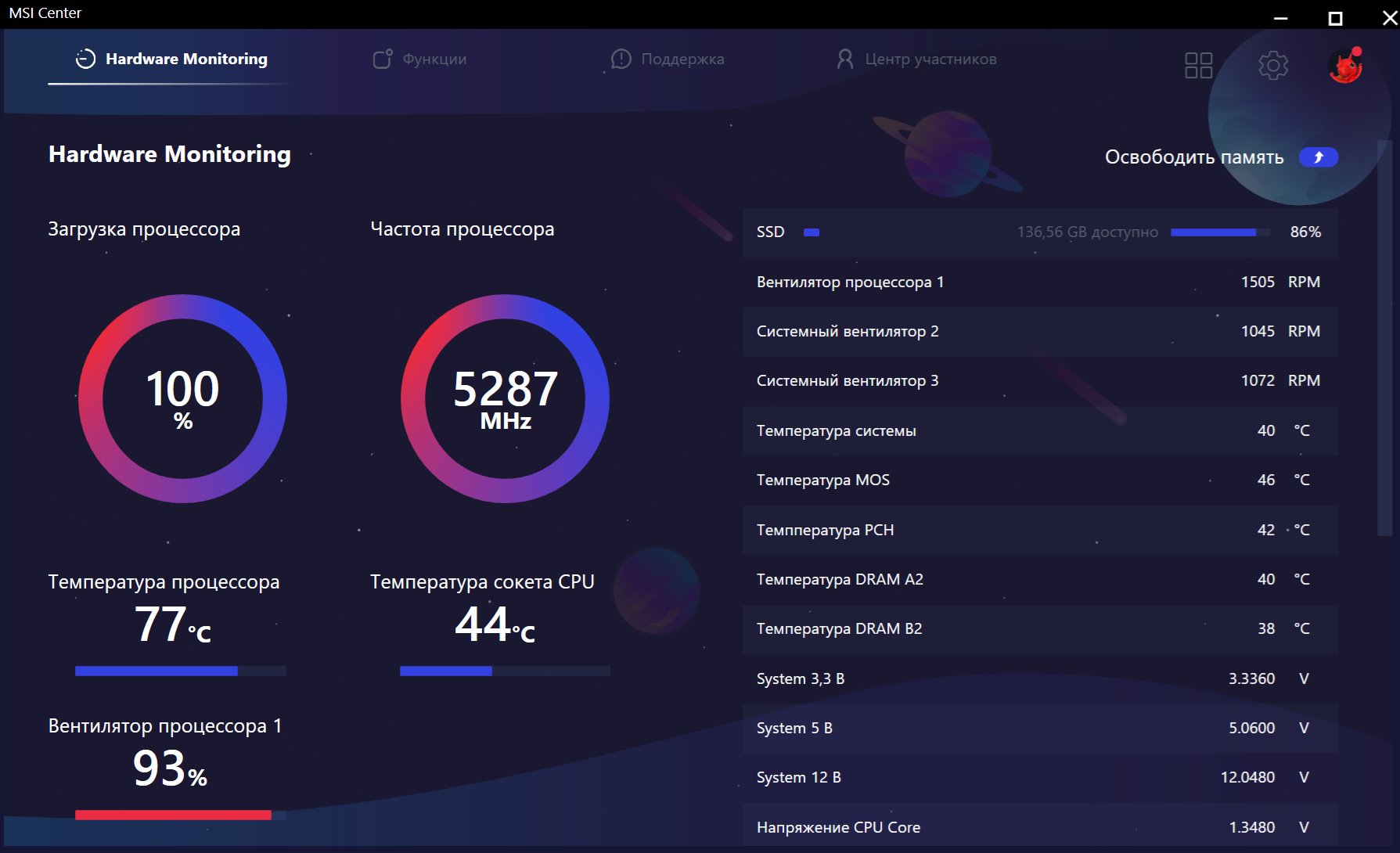Open settings gear icon
Screen dimensions: 1400x853
click(x=1273, y=65)
